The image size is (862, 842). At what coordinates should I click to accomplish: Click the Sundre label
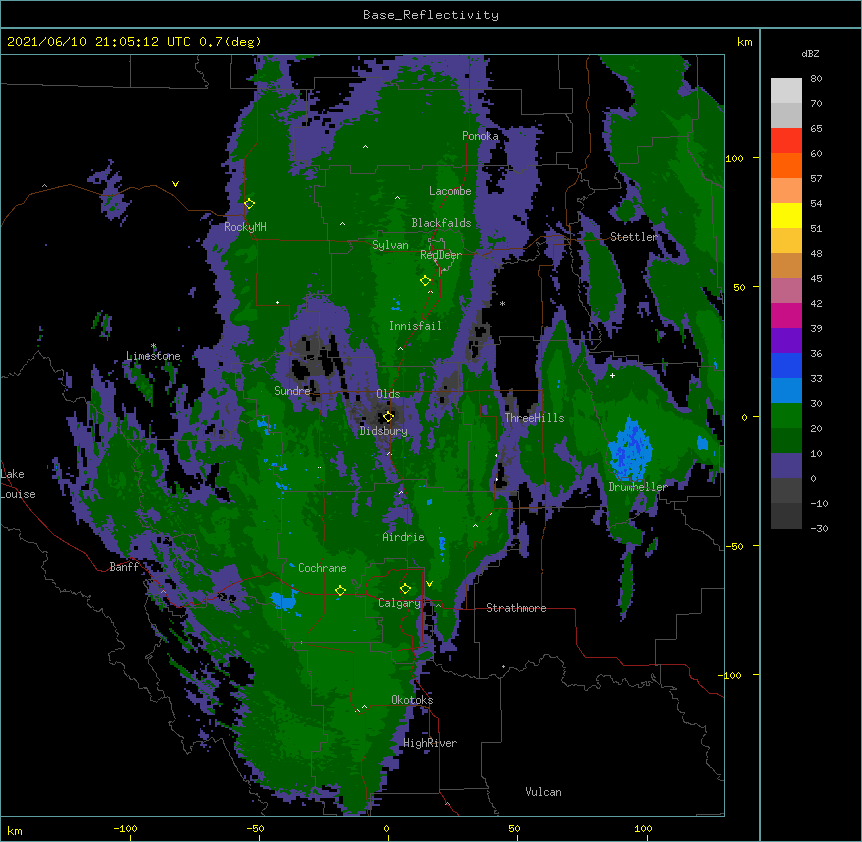[x=292, y=391]
